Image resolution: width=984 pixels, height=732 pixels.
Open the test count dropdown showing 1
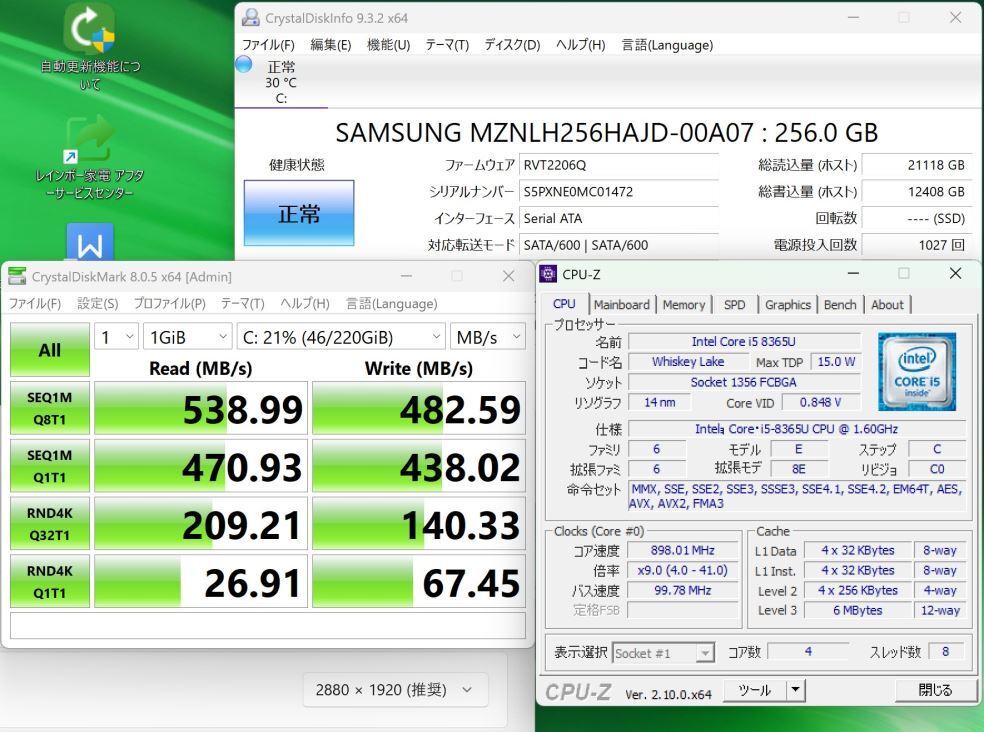(x=116, y=337)
